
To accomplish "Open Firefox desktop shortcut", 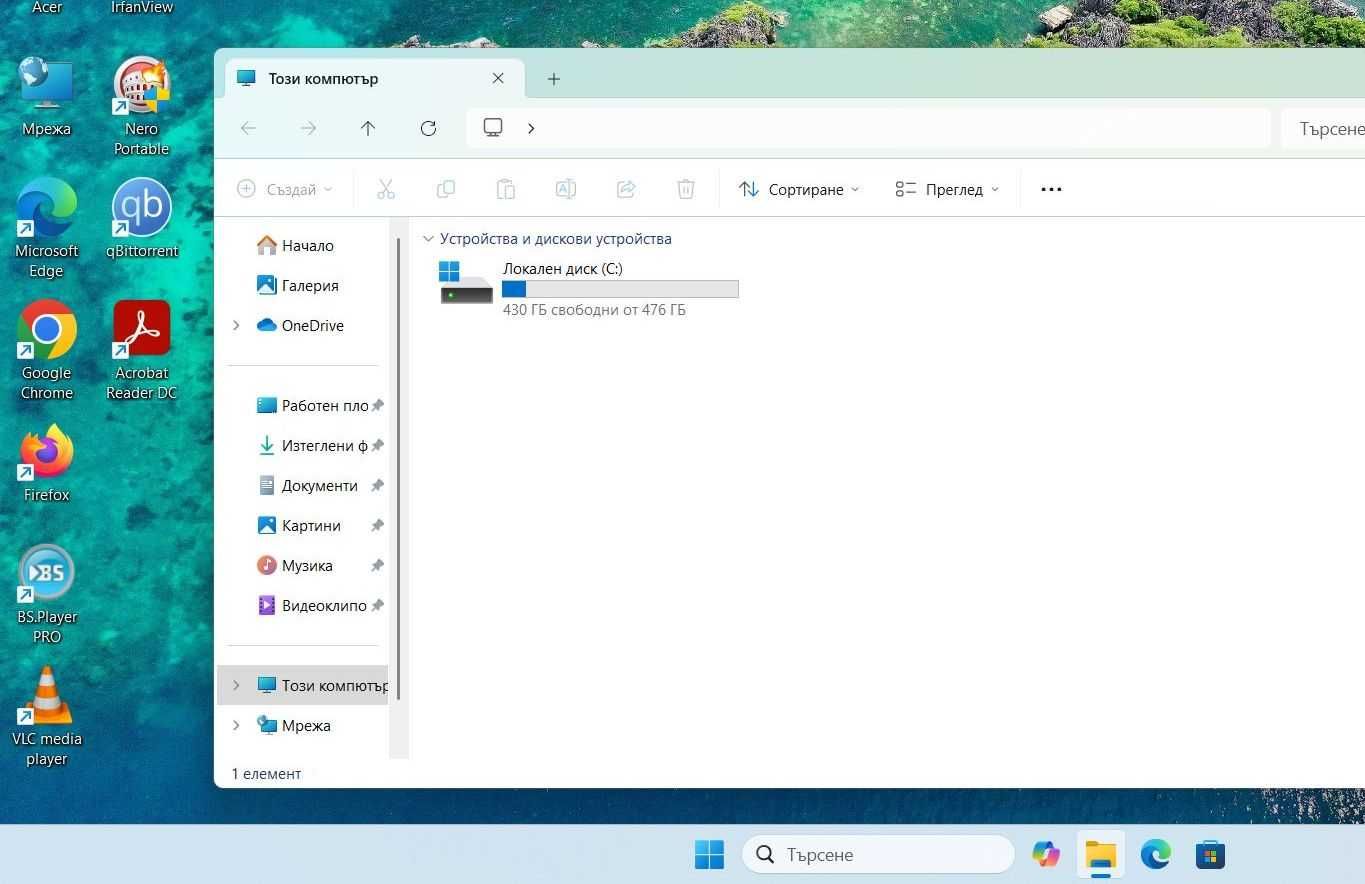I will [46, 462].
